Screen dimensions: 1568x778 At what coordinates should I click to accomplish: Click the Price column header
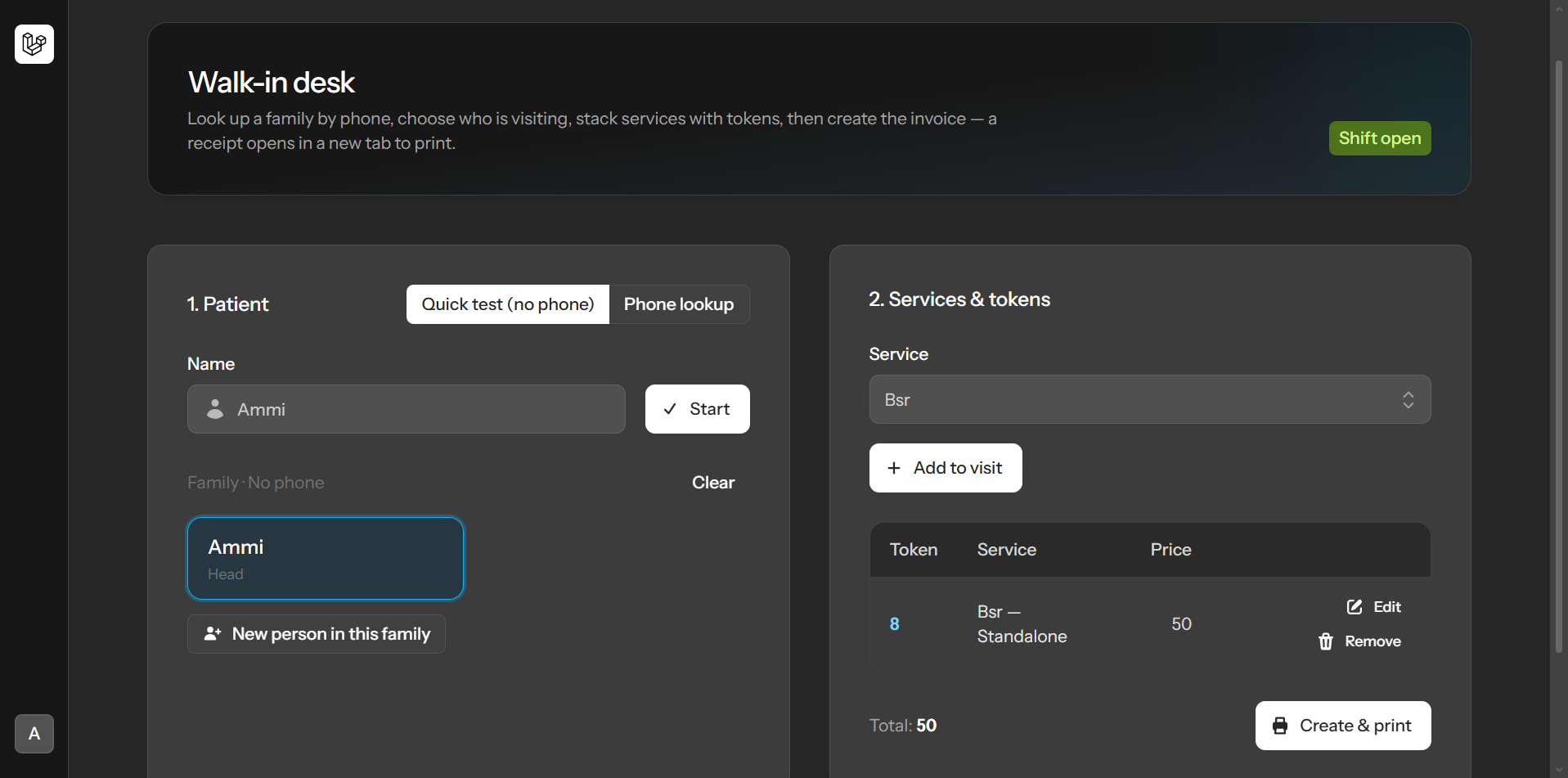pos(1170,550)
